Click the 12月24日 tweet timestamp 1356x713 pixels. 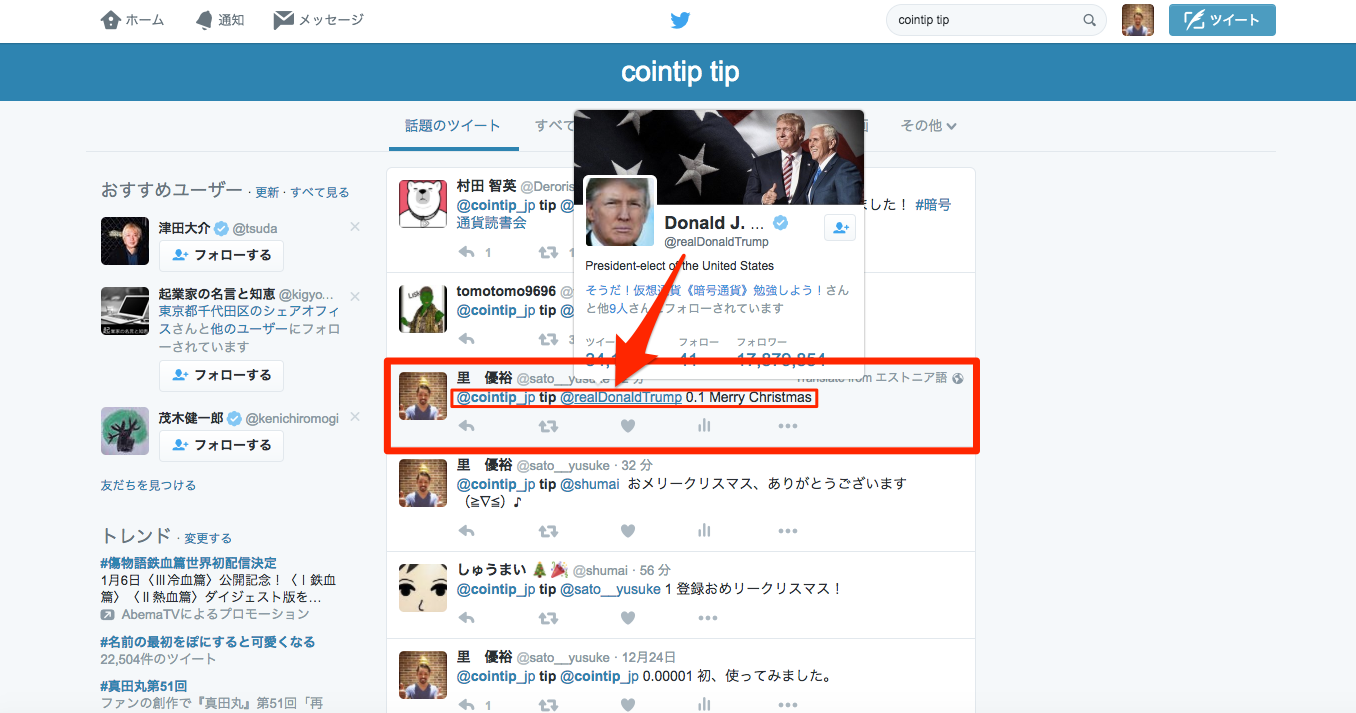point(650,657)
